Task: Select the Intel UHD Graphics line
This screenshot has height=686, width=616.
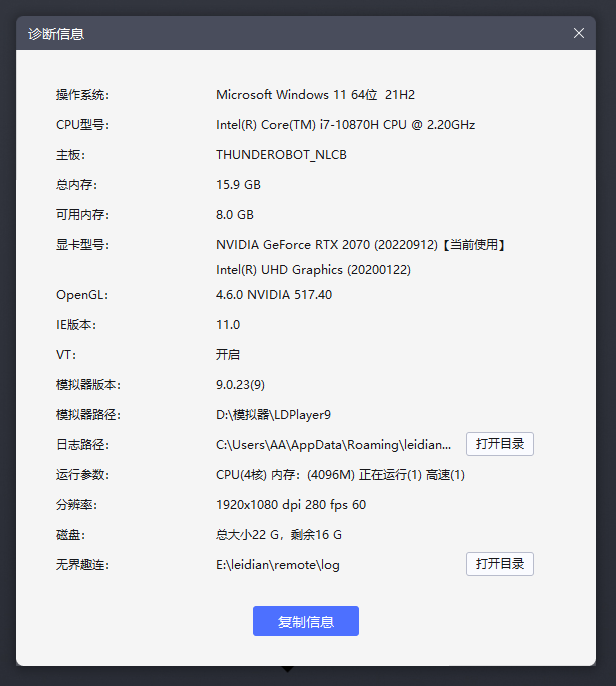Action: (313, 270)
